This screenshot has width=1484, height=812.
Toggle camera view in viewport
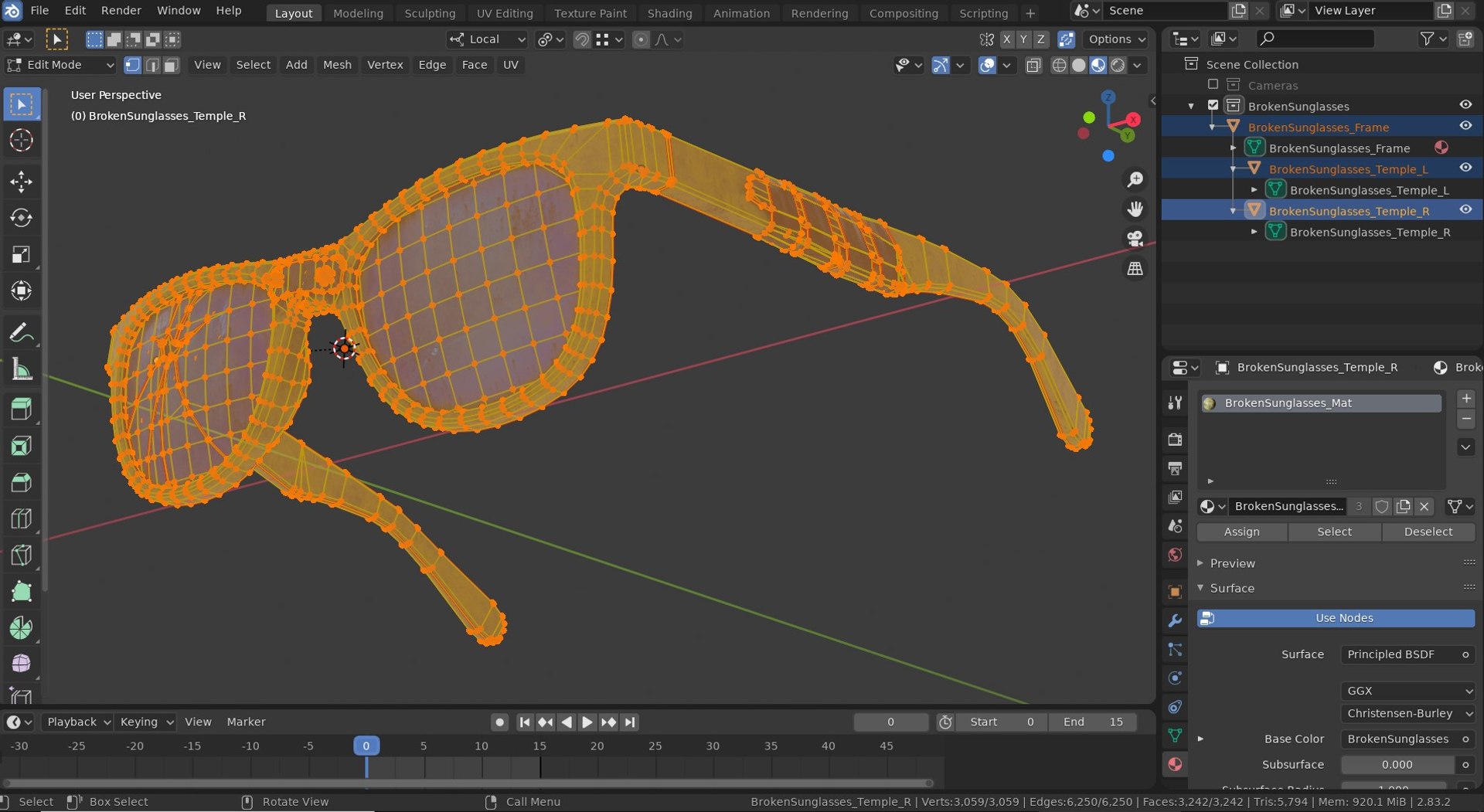point(1135,239)
